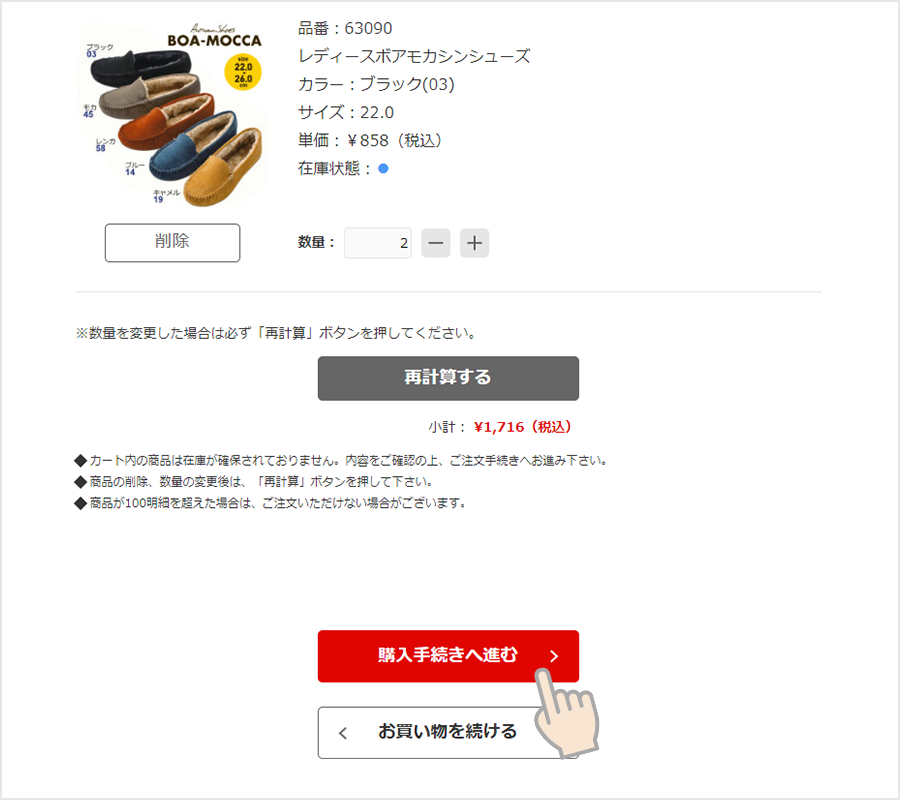The width and height of the screenshot is (900, 800).
Task: Click the hand pointer illustration
Action: tap(566, 710)
